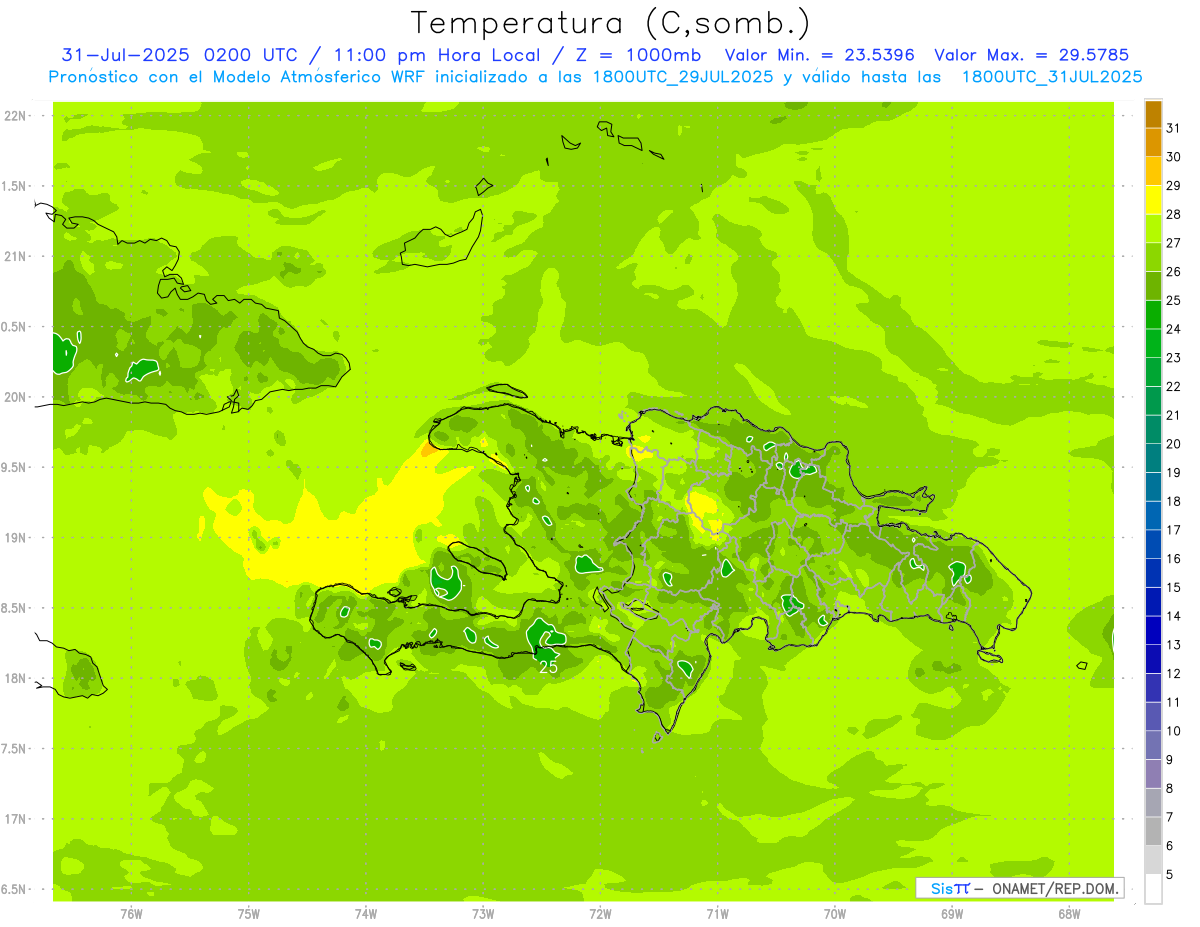Click the color bar label "20"
Image resolution: width=1200 pixels, height=927 pixels.
point(1174,444)
